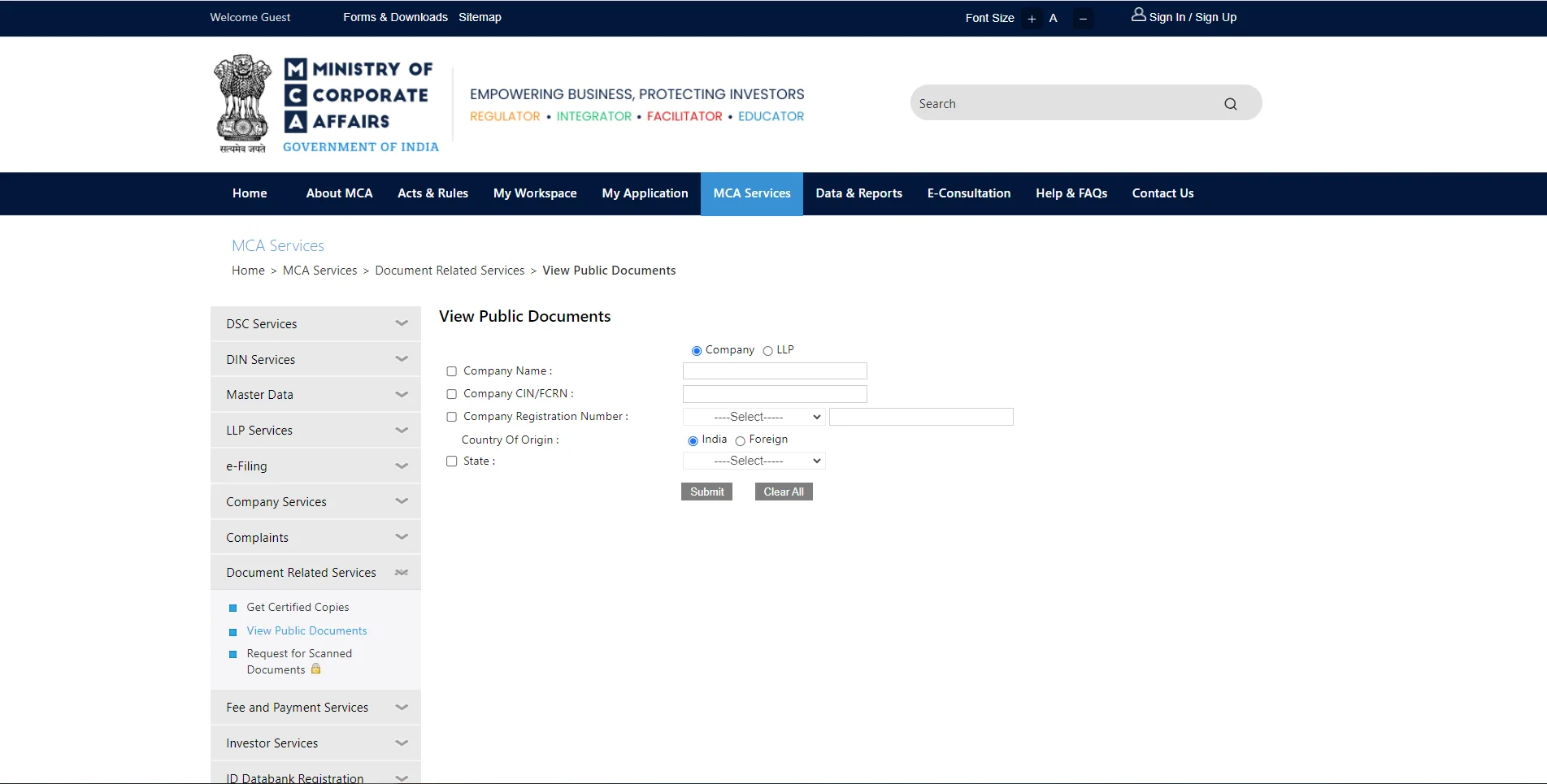Open the State select dropdown
This screenshot has height=784, width=1547.
[x=754, y=461]
